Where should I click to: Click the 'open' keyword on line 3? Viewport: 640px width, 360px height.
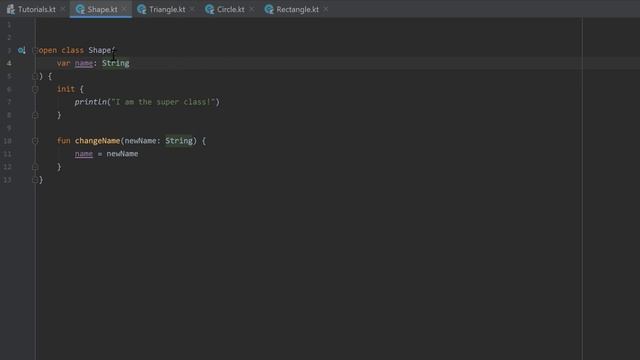48,50
